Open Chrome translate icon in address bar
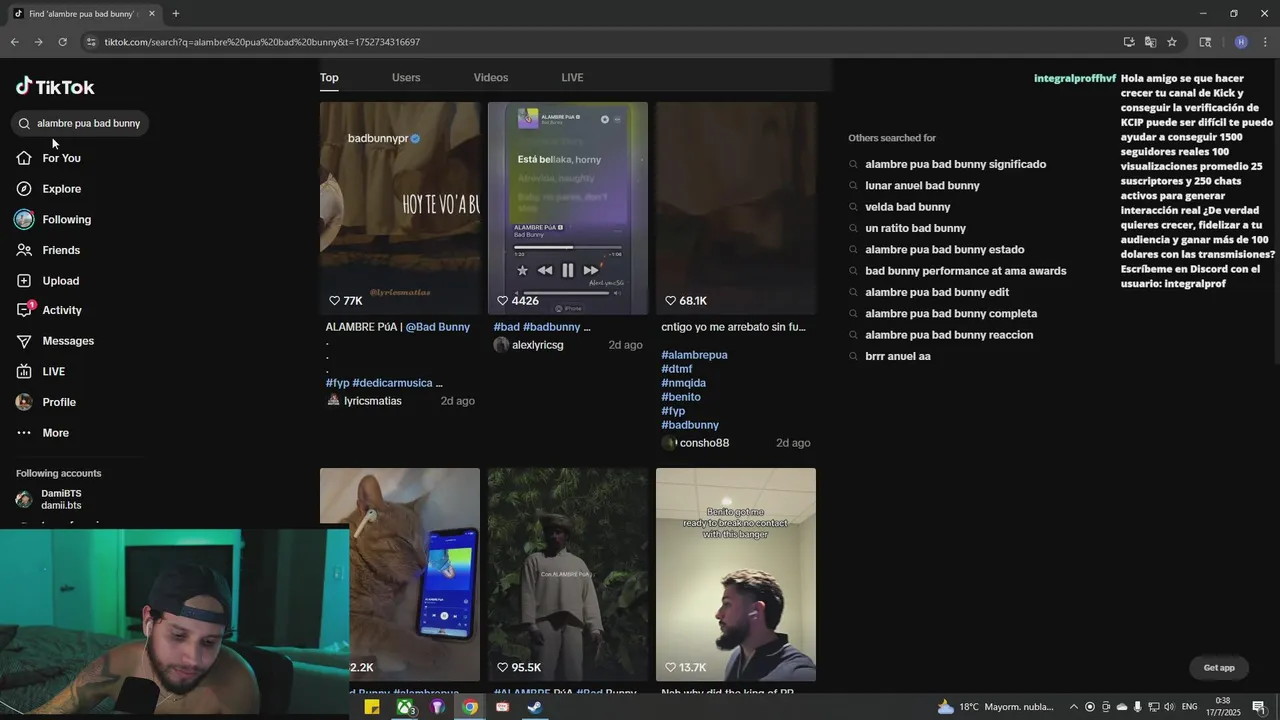 [1150, 42]
